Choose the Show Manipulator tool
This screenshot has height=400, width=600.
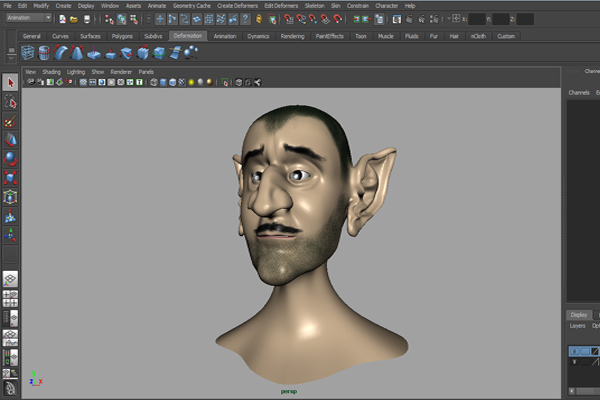[10, 235]
